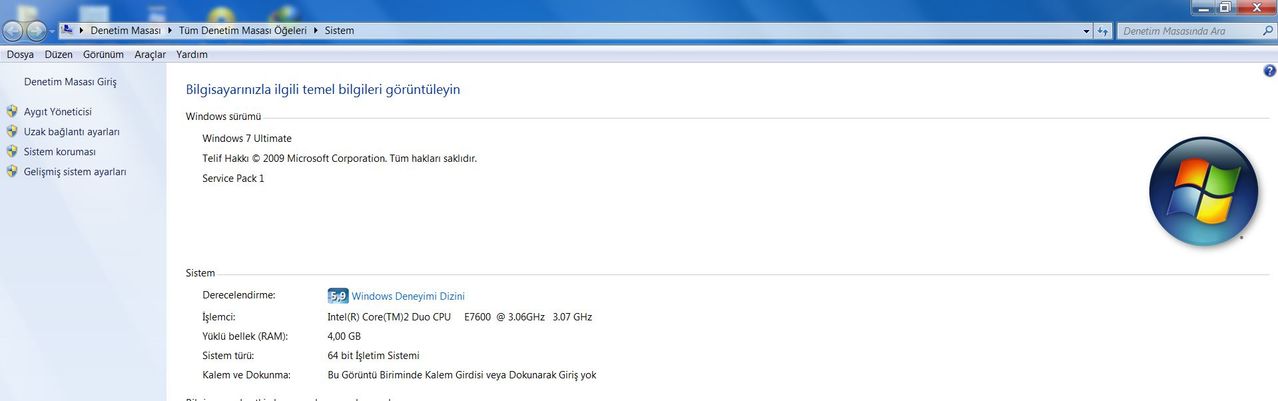The height and width of the screenshot is (401, 1278).
Task: Open Sistem koruması link
Action: tap(59, 152)
